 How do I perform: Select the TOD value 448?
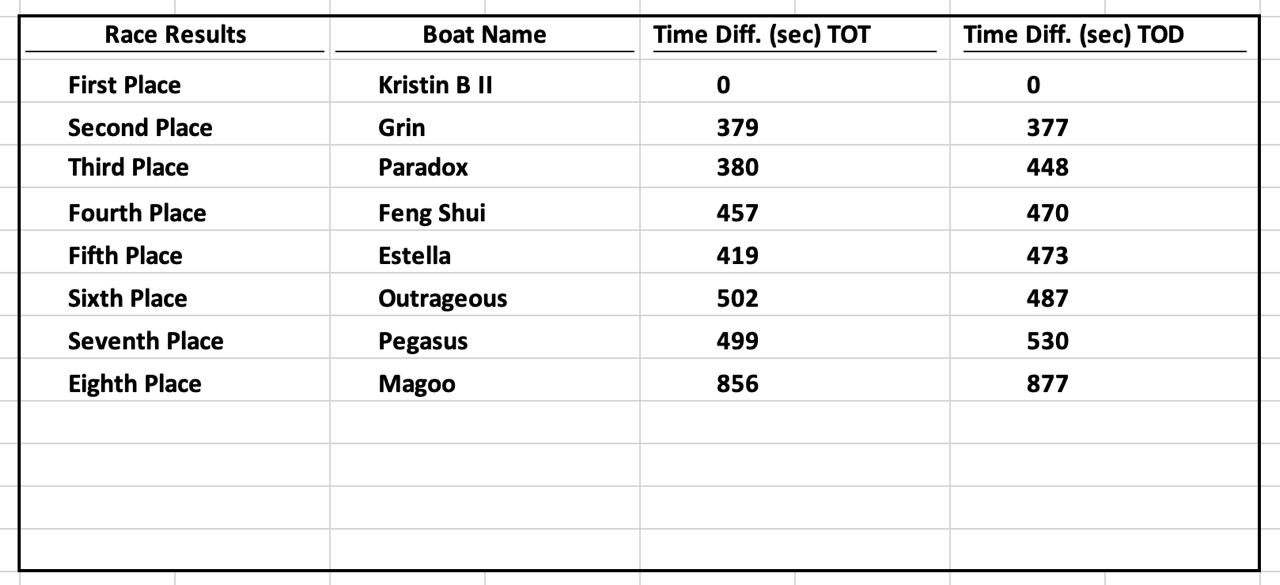click(x=1047, y=167)
